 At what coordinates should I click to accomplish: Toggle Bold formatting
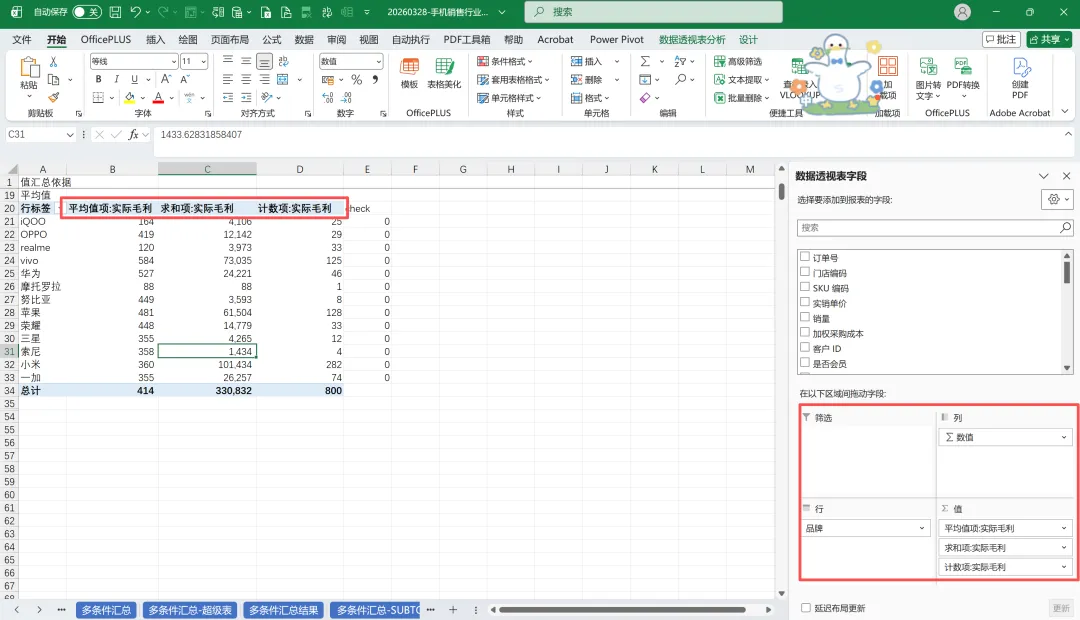coord(98,79)
